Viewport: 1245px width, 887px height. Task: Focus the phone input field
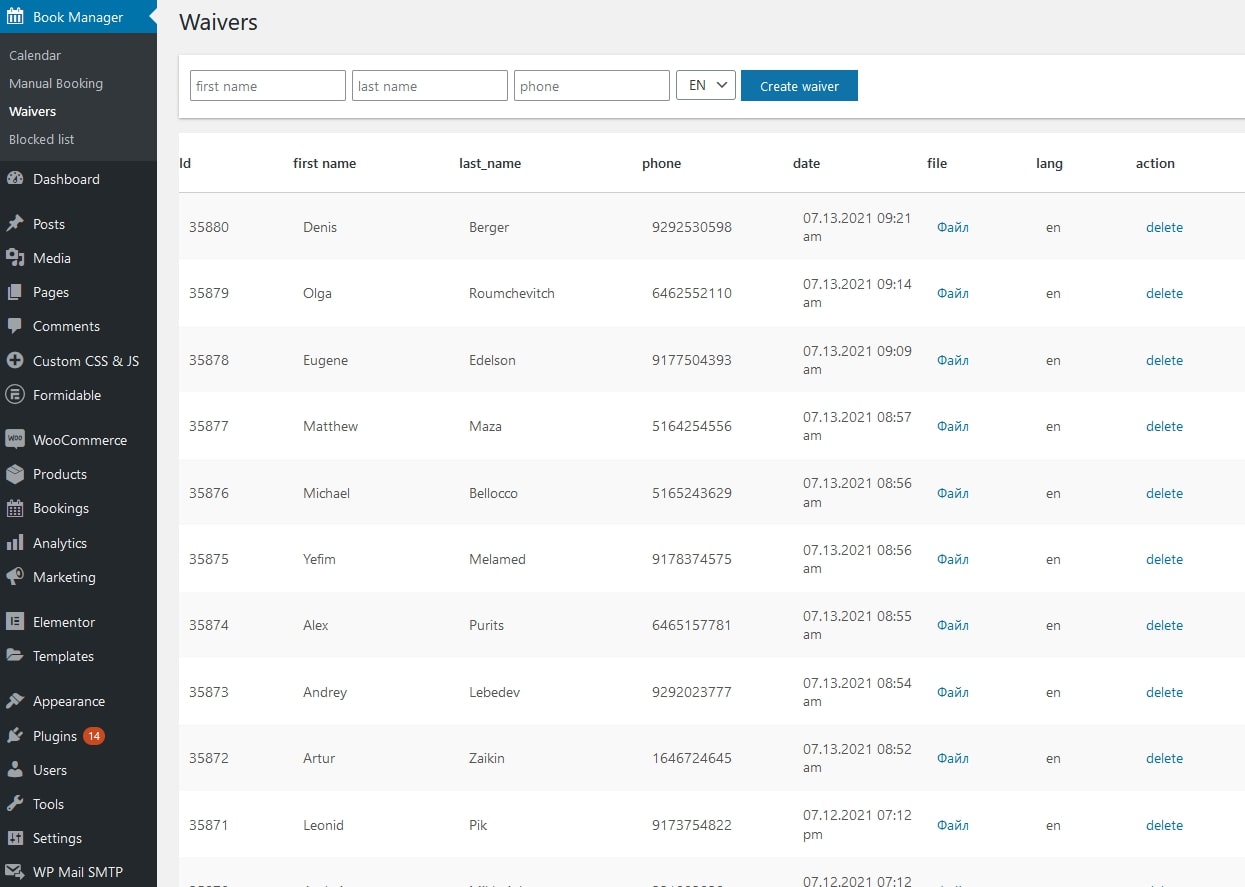point(592,86)
